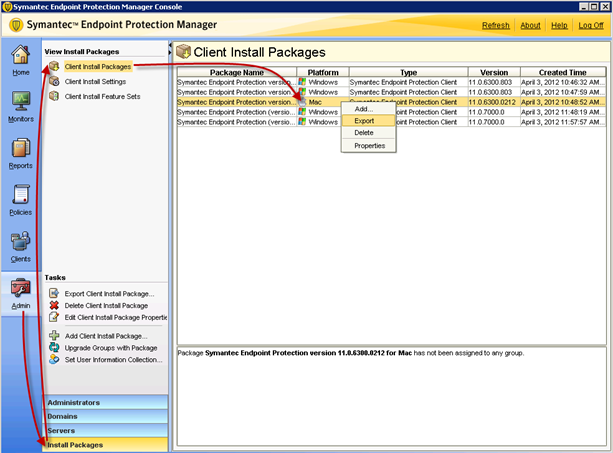Open the About link

click(530, 25)
